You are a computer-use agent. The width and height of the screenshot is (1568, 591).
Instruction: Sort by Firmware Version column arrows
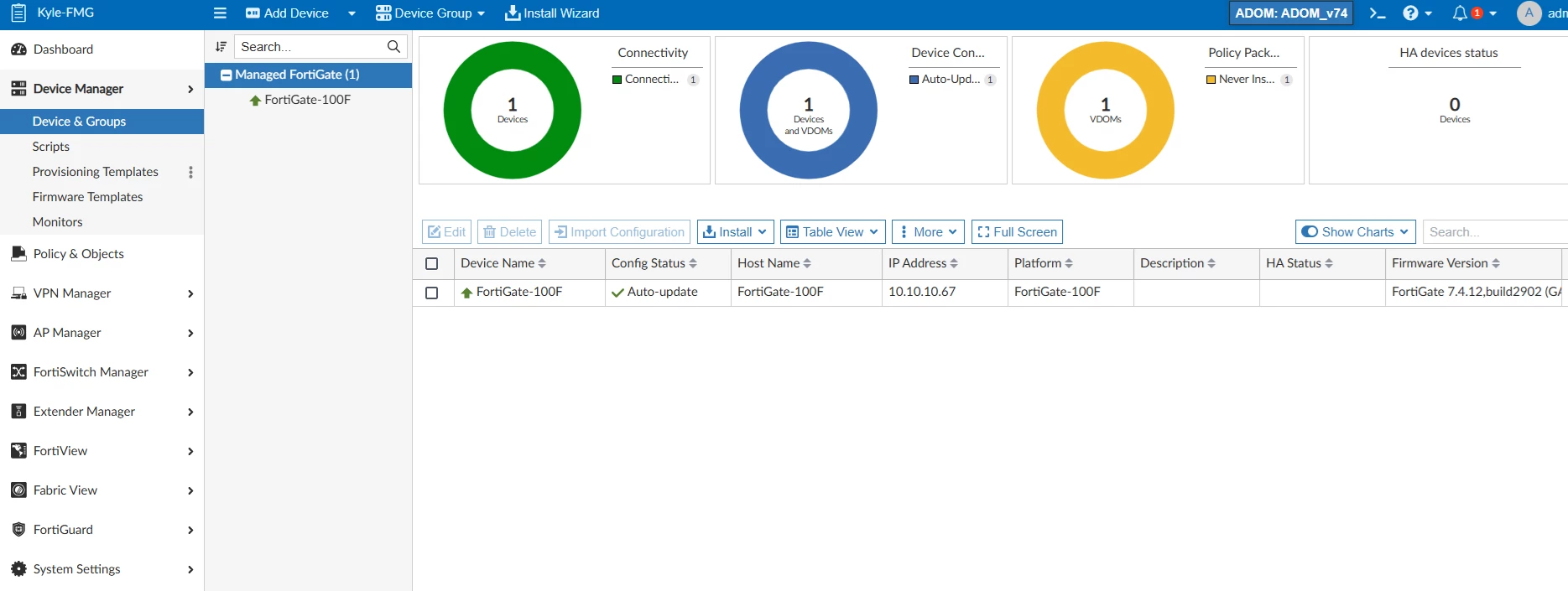pyautogui.click(x=1496, y=263)
